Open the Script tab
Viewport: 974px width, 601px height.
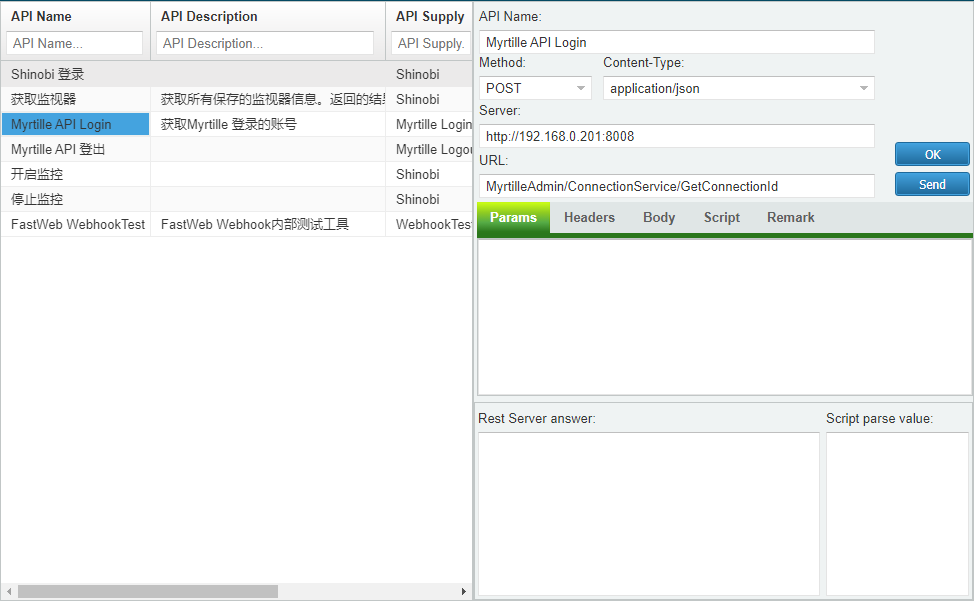click(x=721, y=217)
